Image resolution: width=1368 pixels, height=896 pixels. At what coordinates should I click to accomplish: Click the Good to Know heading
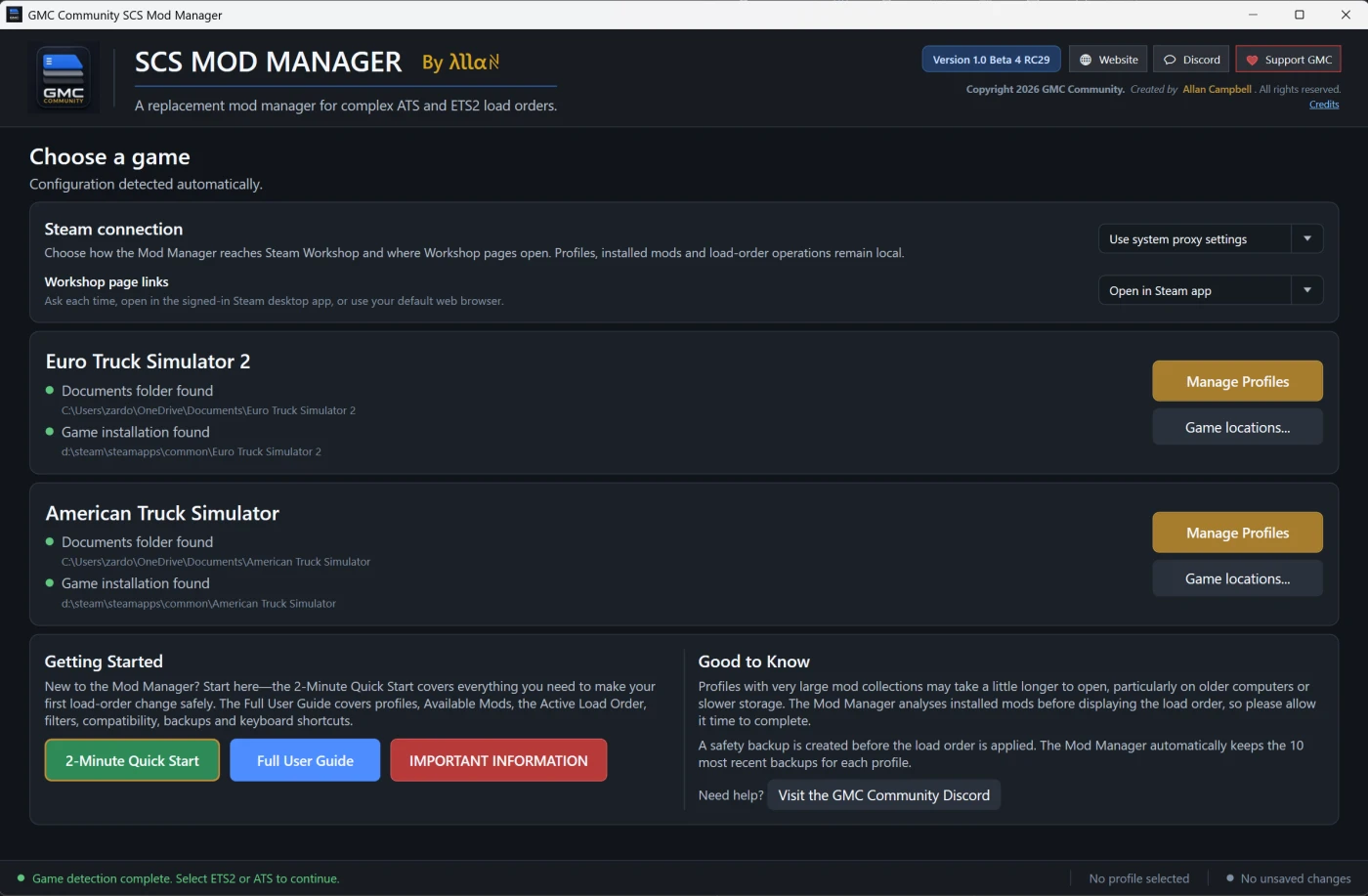tap(753, 661)
